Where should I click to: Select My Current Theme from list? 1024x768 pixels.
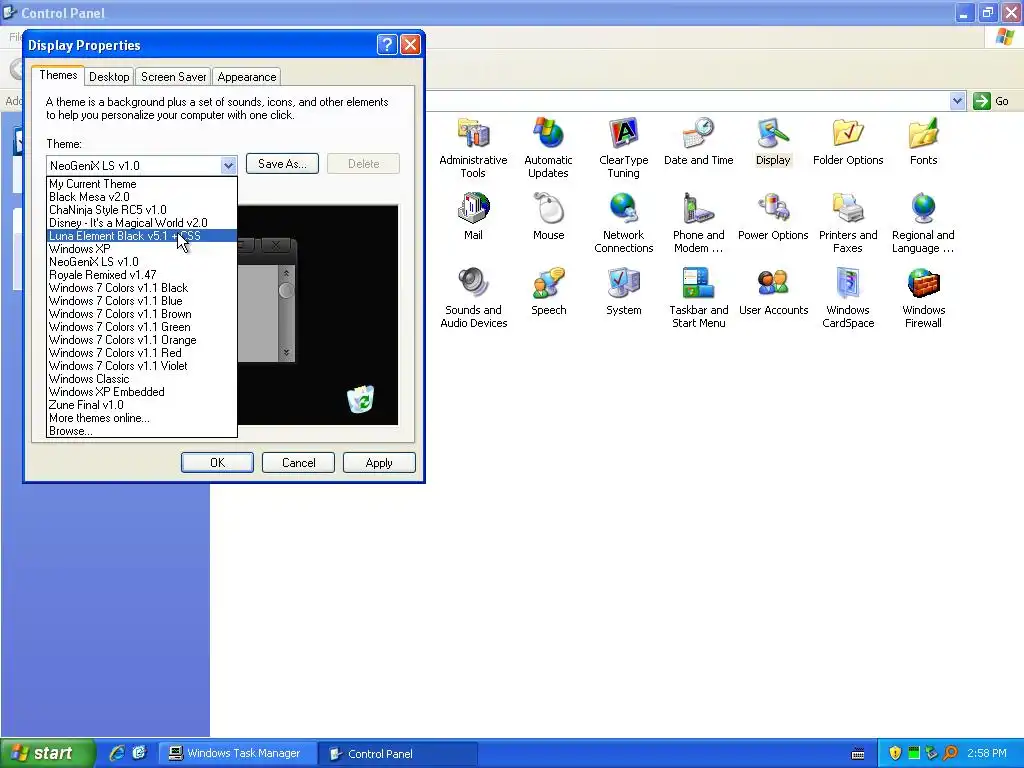(142, 184)
